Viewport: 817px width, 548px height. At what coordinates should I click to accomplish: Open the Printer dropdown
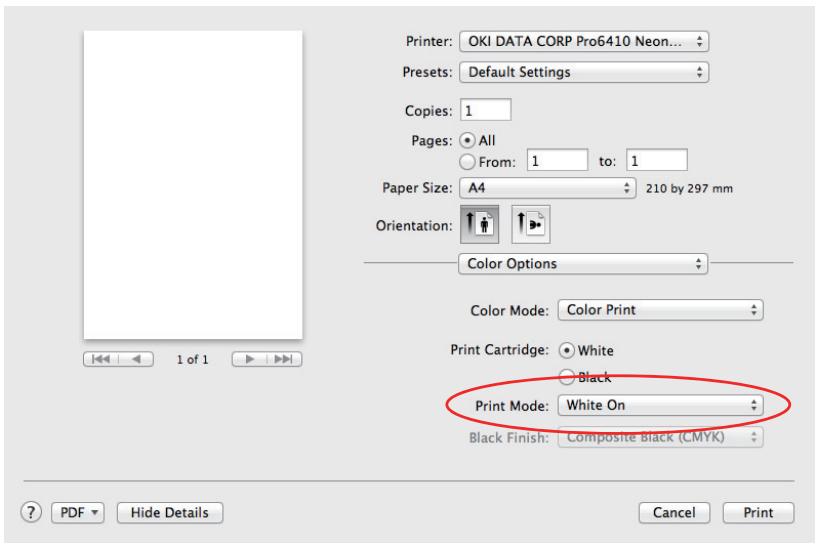(584, 41)
